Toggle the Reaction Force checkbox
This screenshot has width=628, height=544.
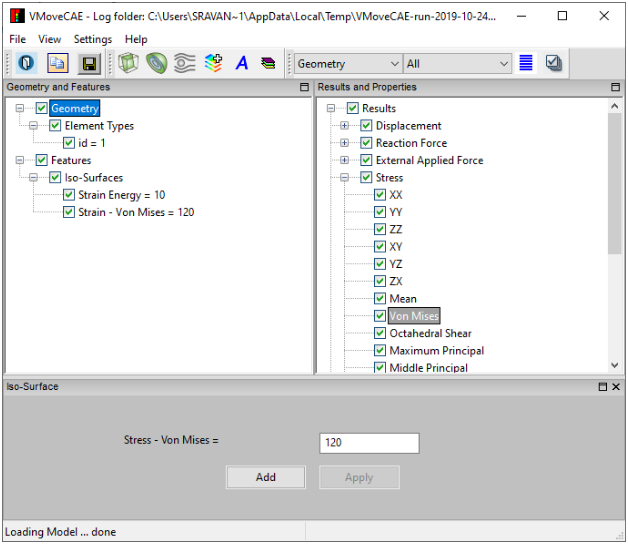point(366,143)
